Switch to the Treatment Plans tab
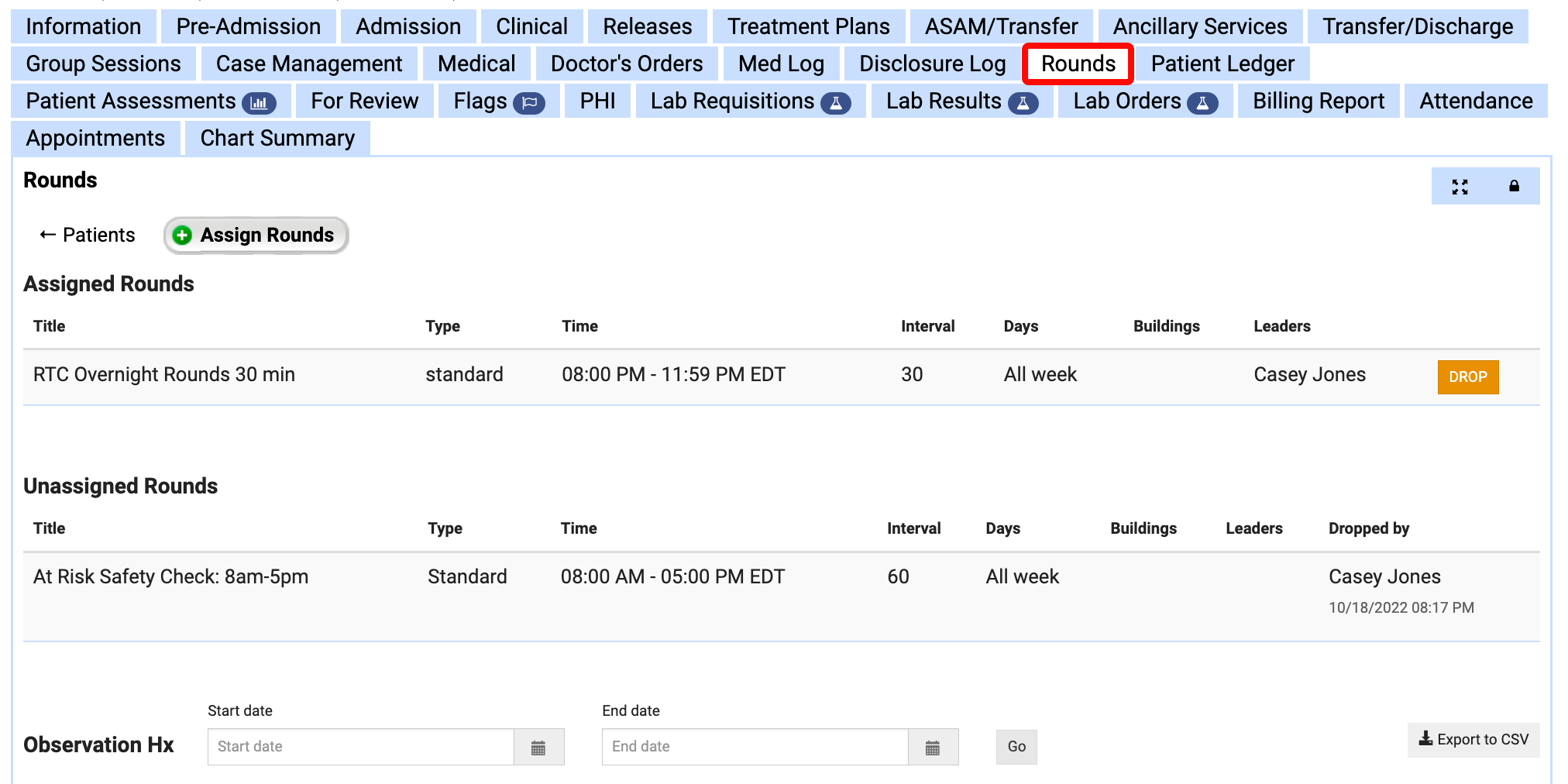1568x784 pixels. click(x=808, y=26)
